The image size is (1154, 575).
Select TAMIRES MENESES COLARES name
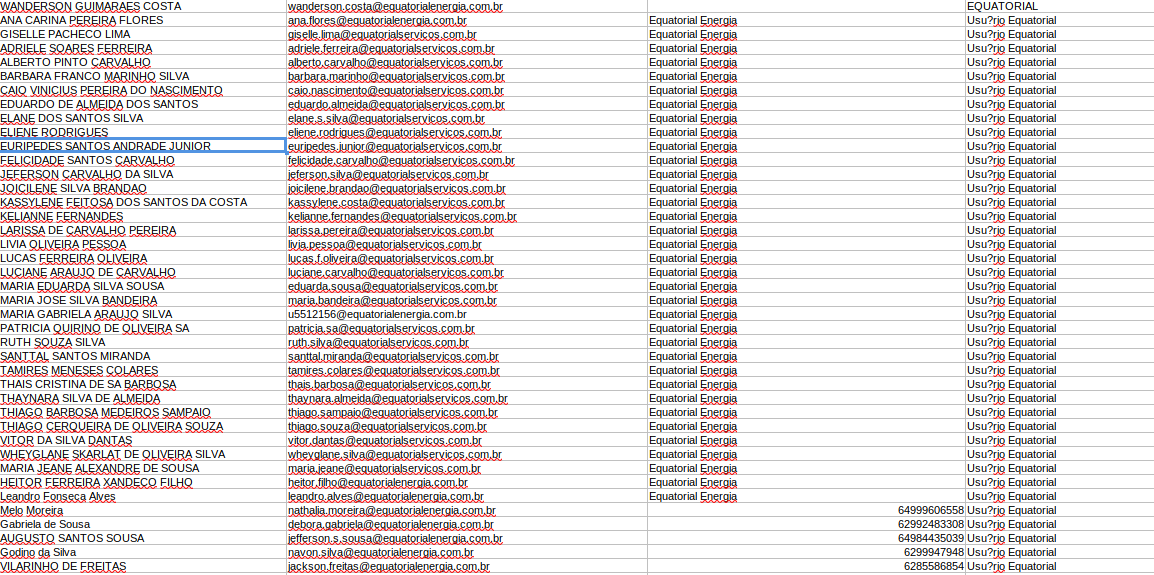(79, 370)
